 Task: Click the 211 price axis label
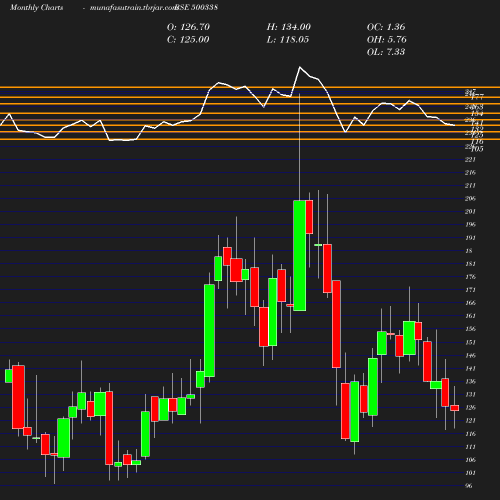click(x=470, y=186)
